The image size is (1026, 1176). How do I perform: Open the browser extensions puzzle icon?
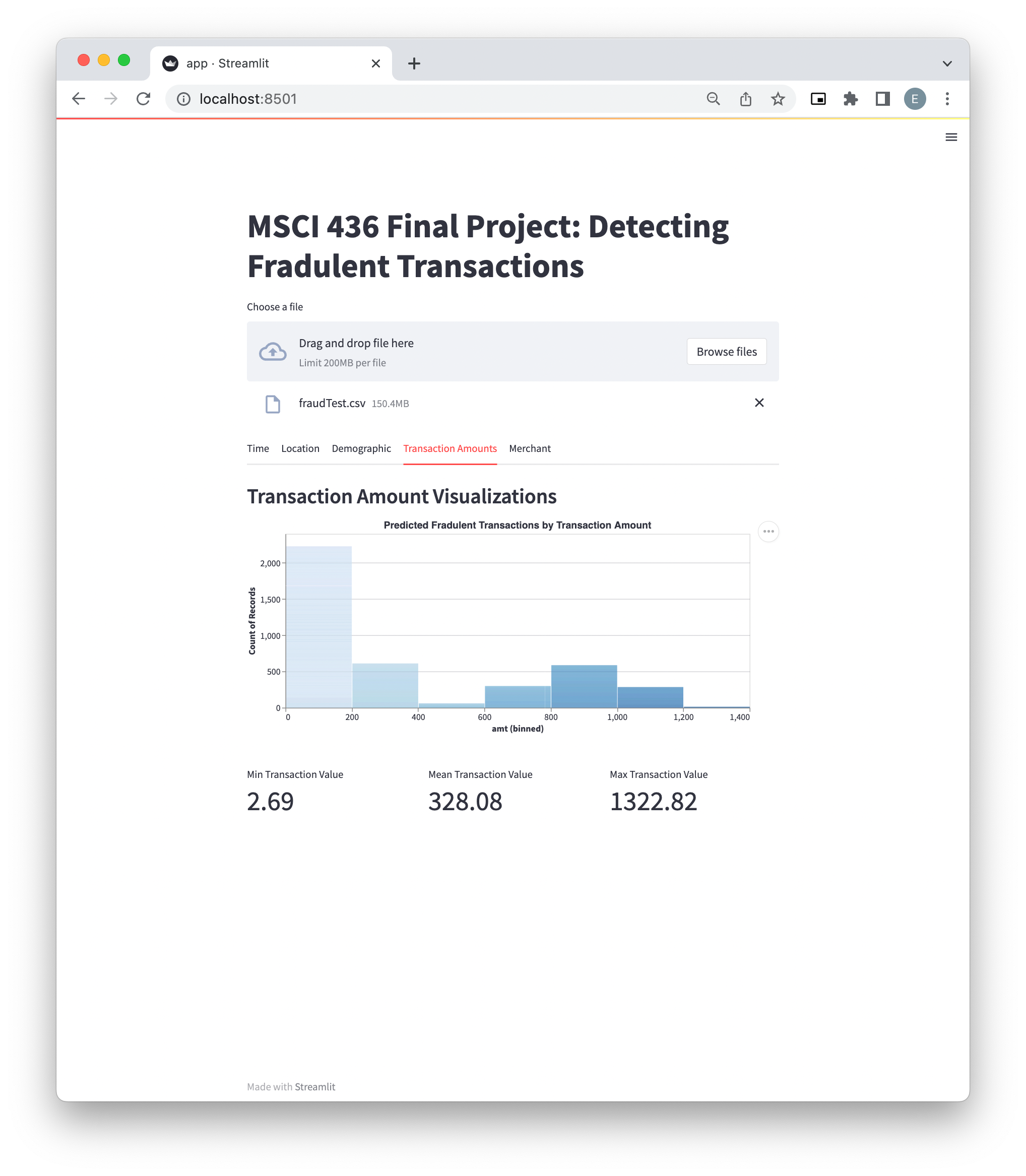pyautogui.click(x=851, y=98)
